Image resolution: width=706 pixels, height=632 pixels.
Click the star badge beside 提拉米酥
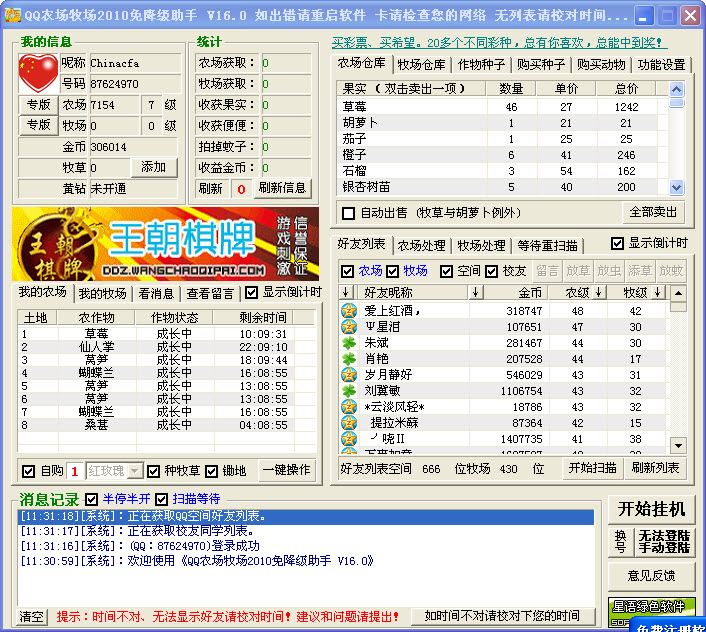coord(348,423)
